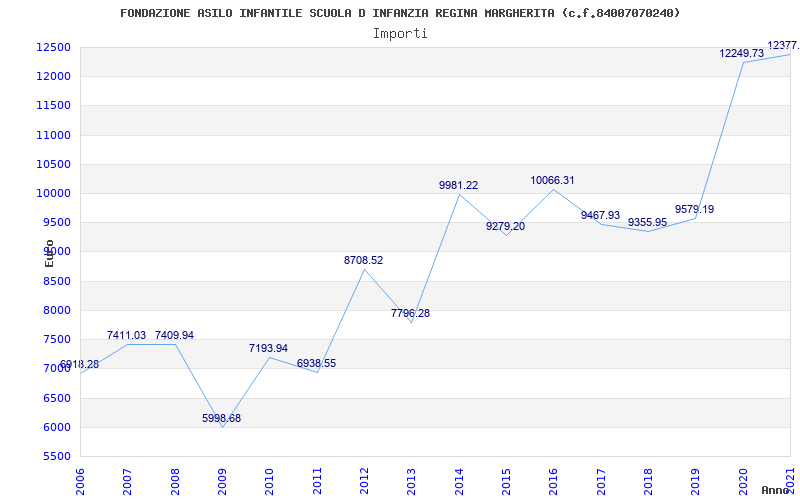Click the 10066.31 data label for 2016
This screenshot has height=500, width=800.
point(552,180)
